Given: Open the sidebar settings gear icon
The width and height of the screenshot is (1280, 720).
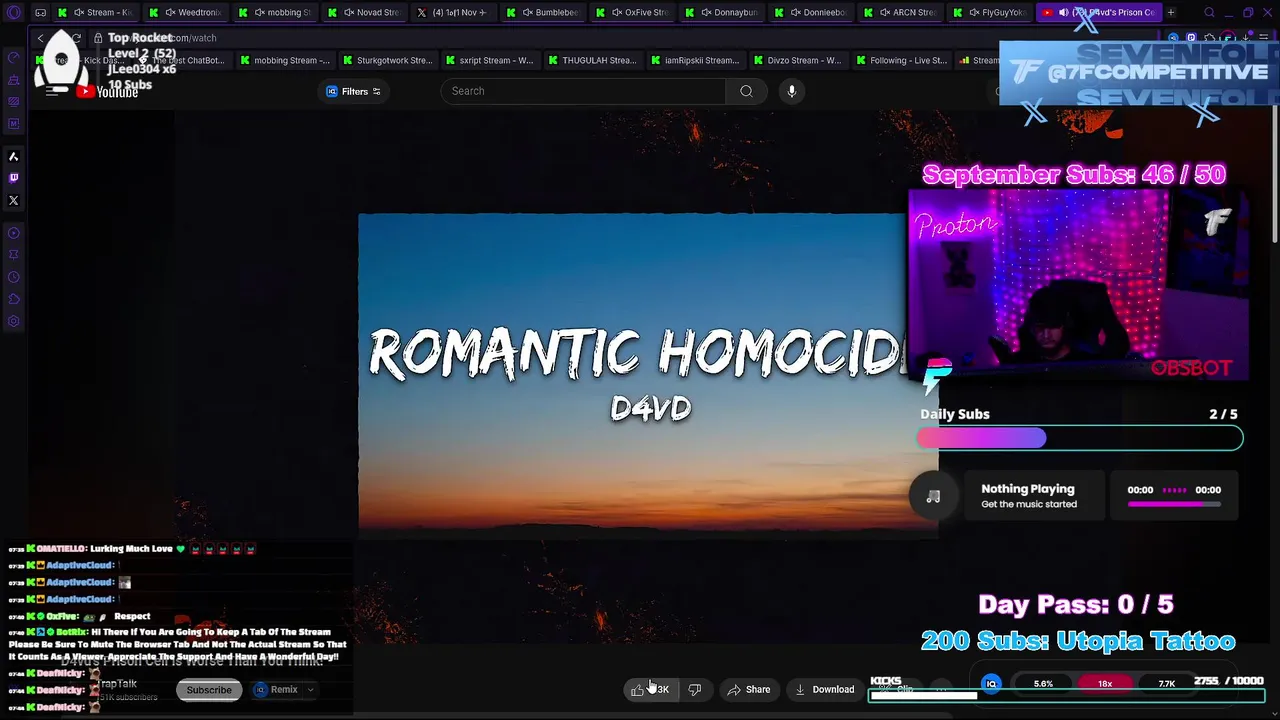Looking at the screenshot, I should pyautogui.click(x=14, y=322).
